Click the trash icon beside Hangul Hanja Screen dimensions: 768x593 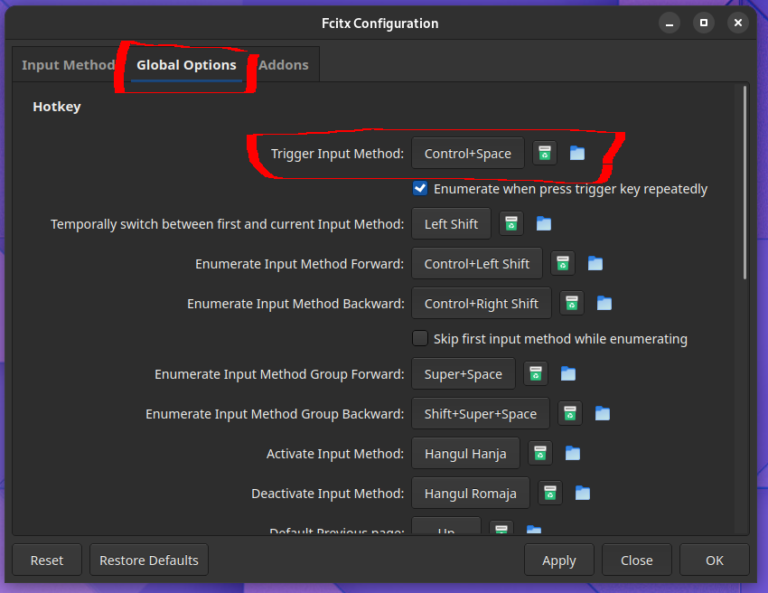point(540,454)
